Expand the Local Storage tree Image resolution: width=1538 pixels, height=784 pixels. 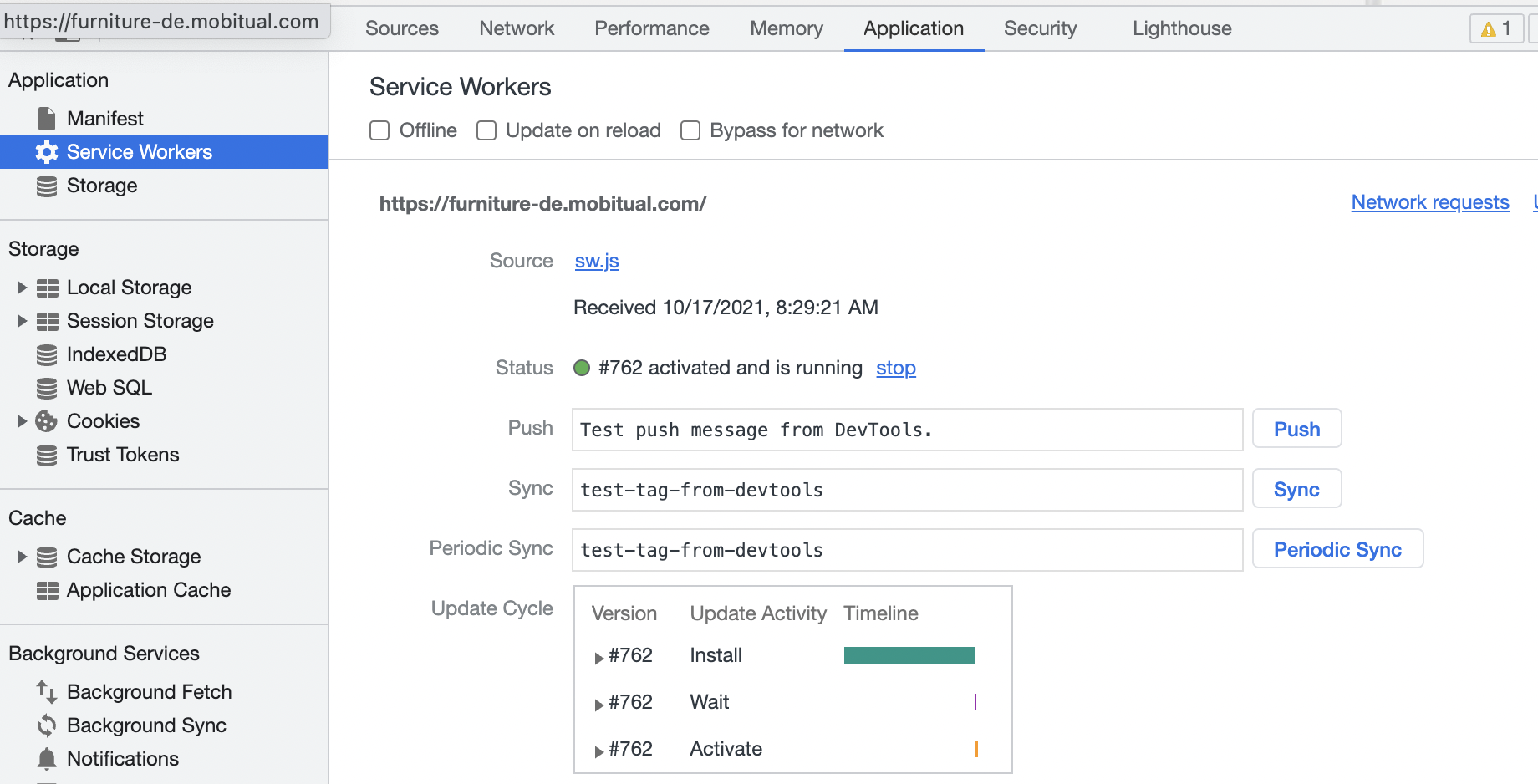point(21,287)
